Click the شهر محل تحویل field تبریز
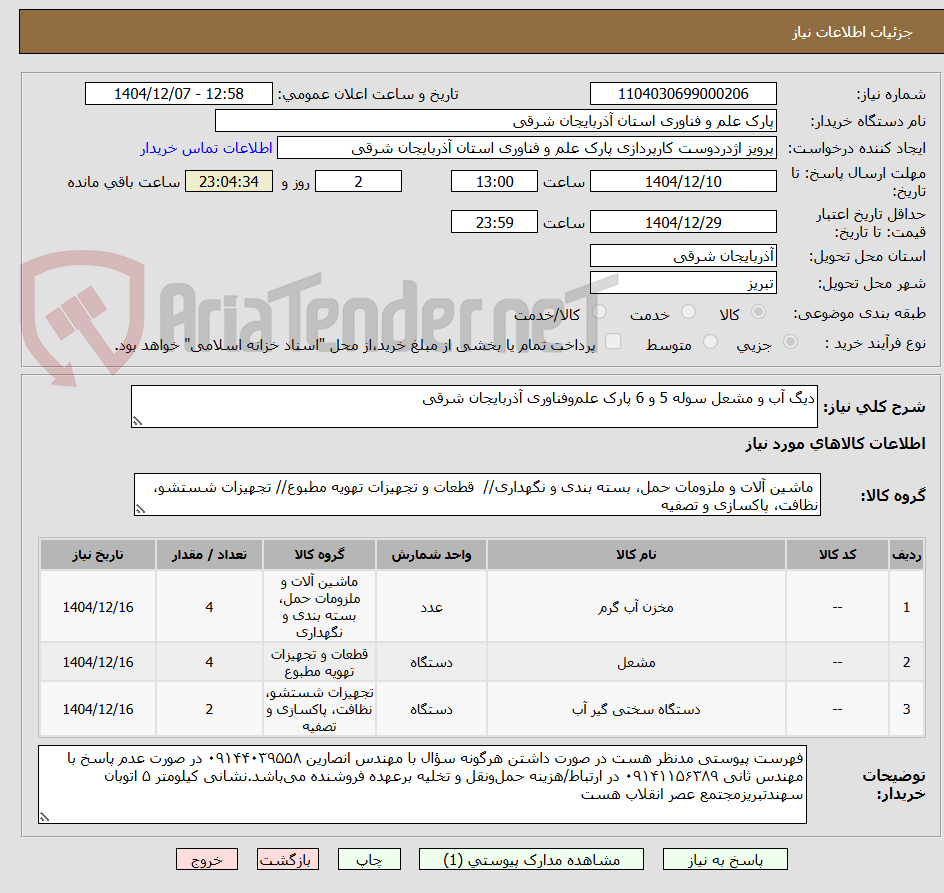This screenshot has height=893, width=944. pyautogui.click(x=683, y=283)
